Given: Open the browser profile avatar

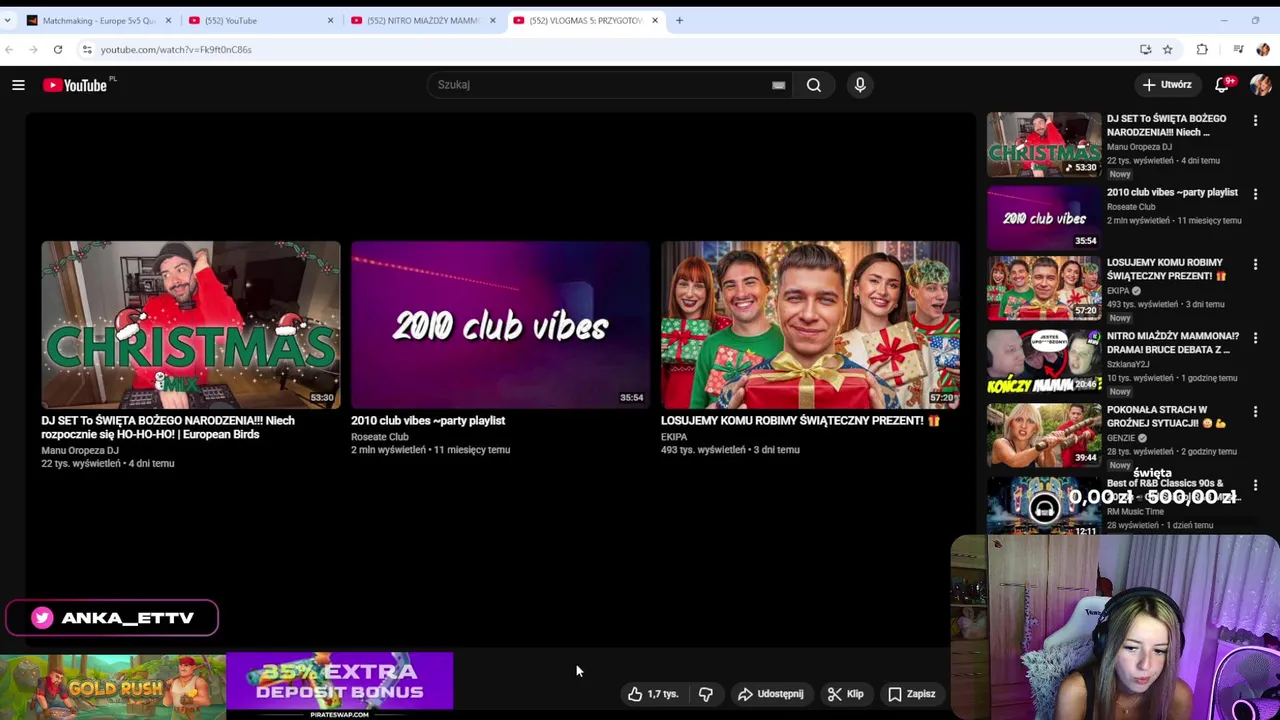Looking at the screenshot, I should tap(1263, 49).
